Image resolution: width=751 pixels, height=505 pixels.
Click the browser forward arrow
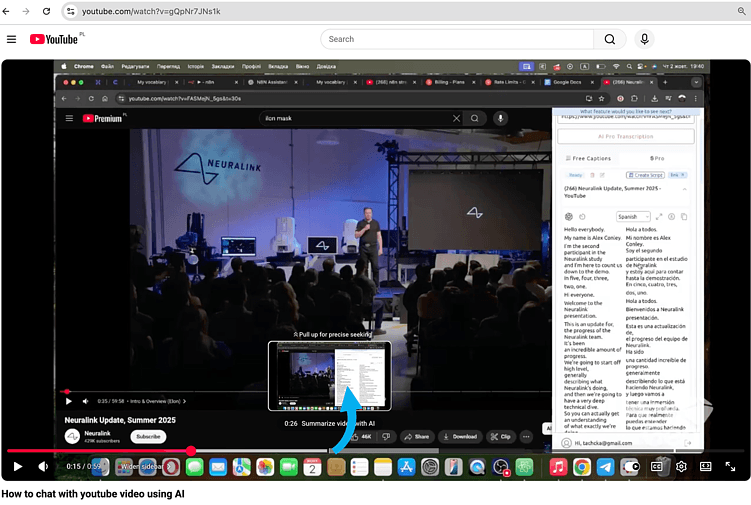coord(26,11)
